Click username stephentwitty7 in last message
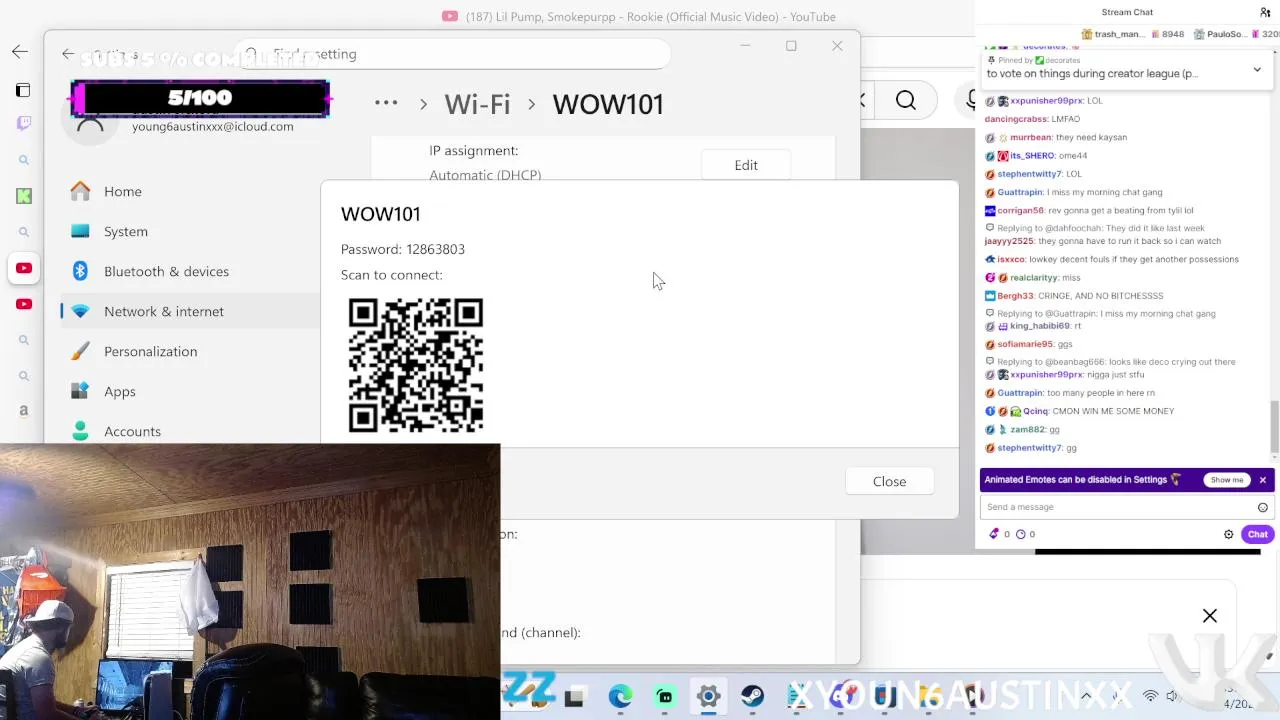 coord(1029,448)
